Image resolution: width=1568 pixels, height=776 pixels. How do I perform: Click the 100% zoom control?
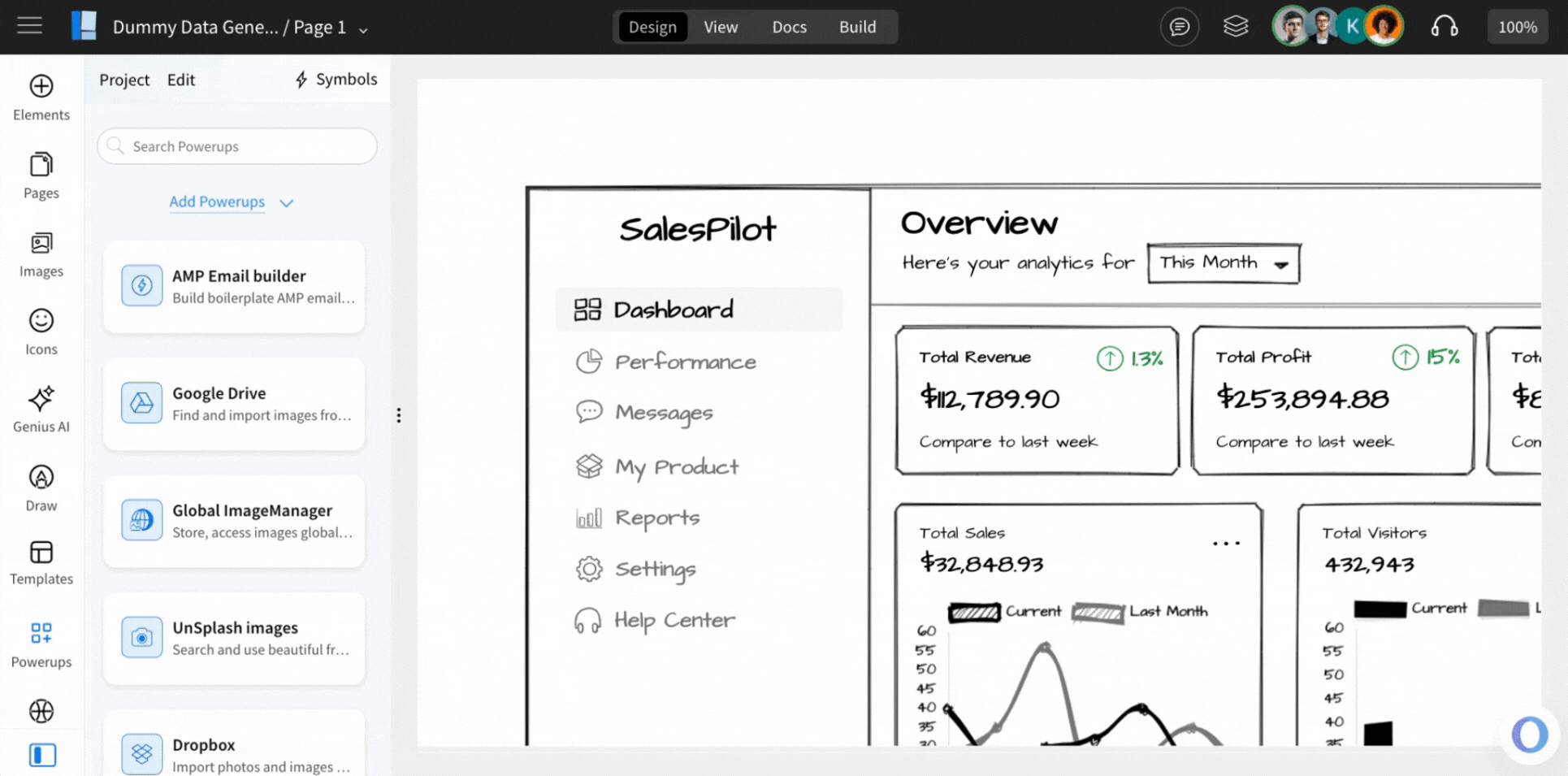coord(1517,26)
